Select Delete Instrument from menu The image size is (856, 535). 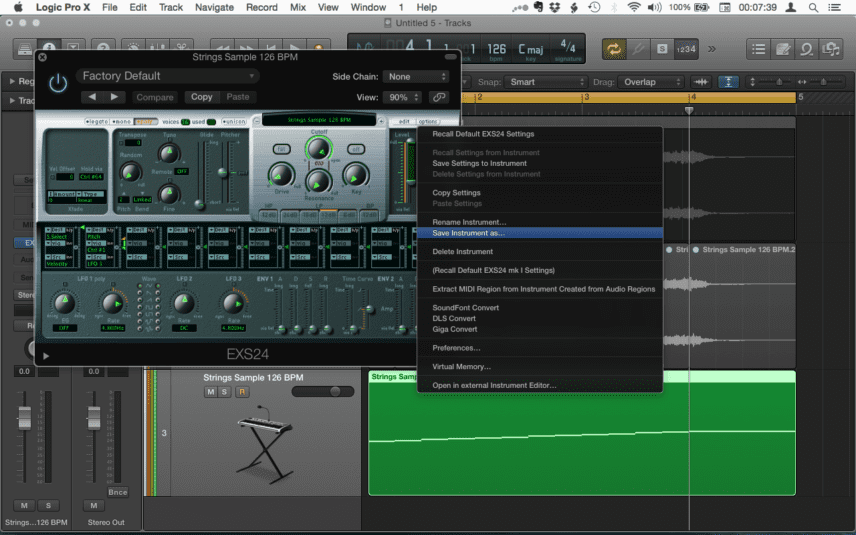(540, 252)
